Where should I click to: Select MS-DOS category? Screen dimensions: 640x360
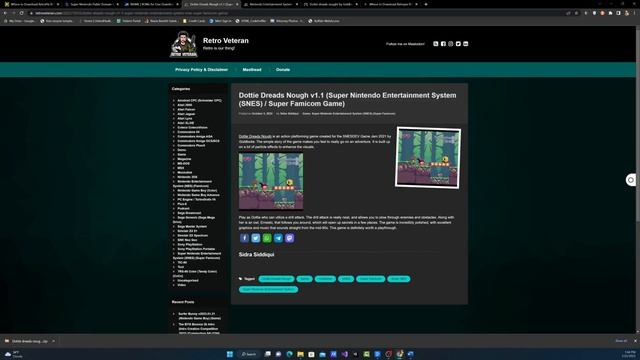coord(184,163)
